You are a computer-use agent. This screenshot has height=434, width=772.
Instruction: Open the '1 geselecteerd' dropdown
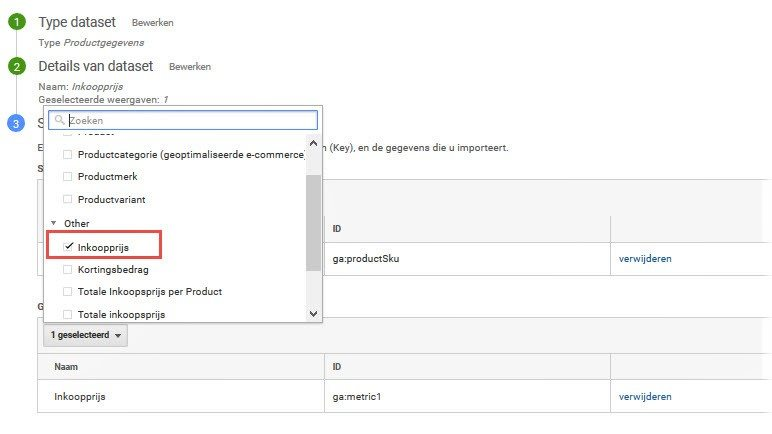click(85, 335)
